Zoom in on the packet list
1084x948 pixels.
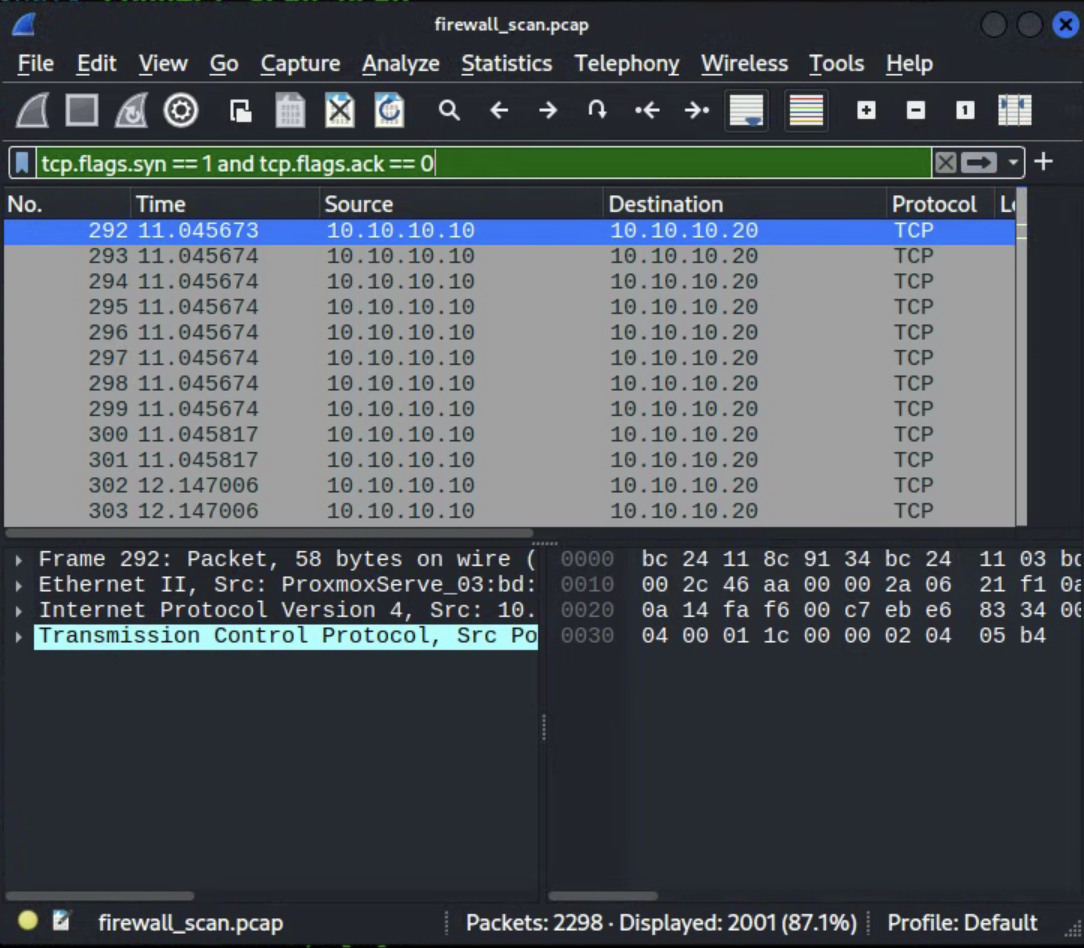(867, 110)
